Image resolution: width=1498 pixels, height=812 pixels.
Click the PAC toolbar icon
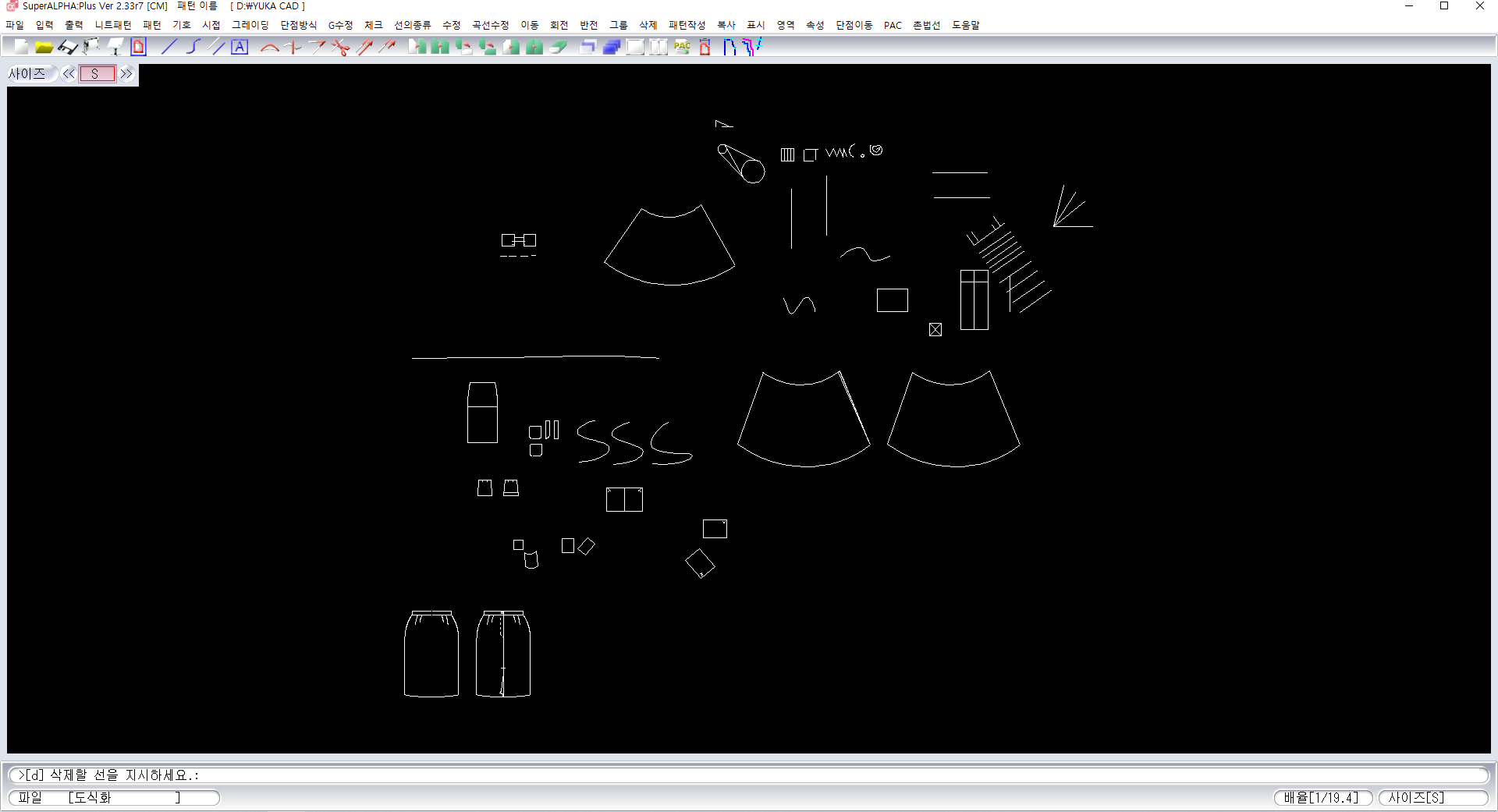(x=682, y=47)
